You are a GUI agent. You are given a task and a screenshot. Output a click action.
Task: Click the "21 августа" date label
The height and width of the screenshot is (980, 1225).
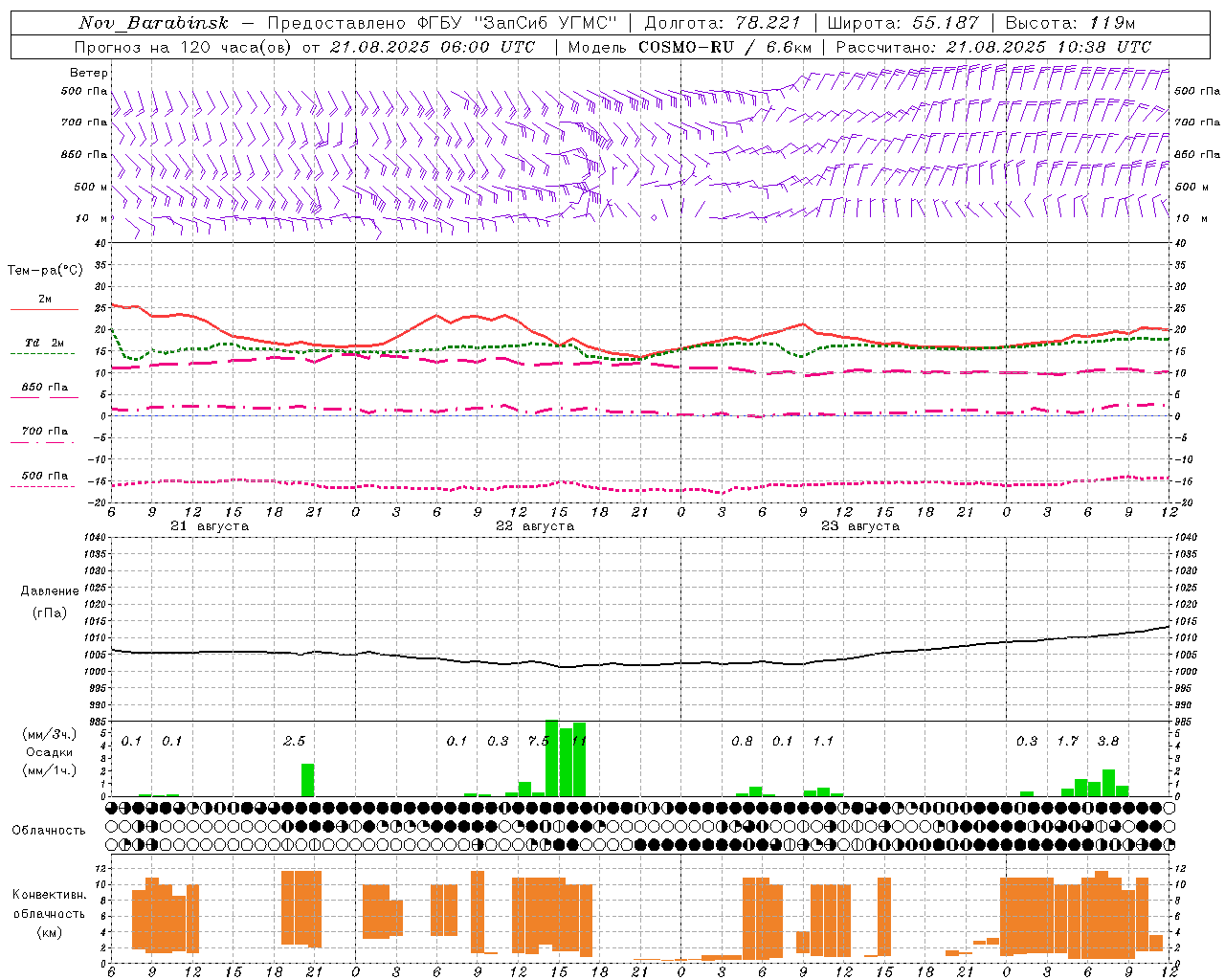pyautogui.click(x=210, y=526)
